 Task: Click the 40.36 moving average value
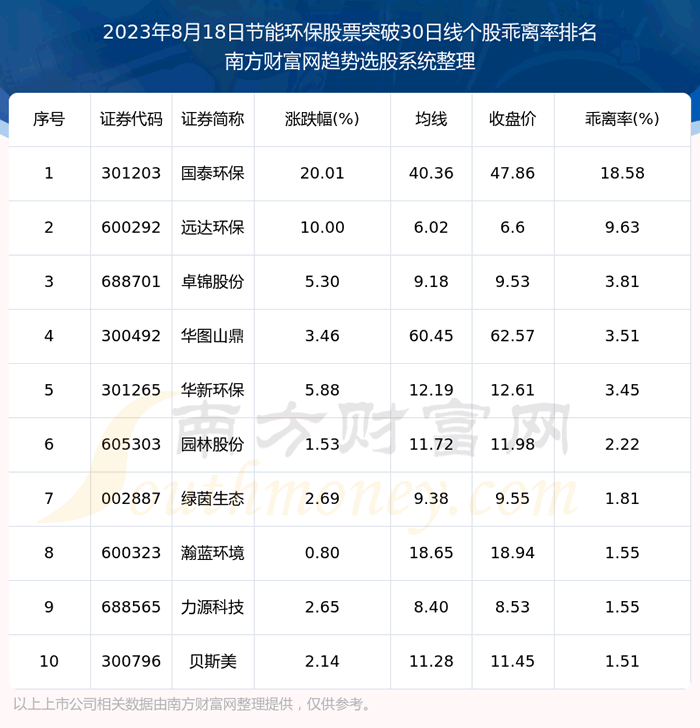point(431,173)
